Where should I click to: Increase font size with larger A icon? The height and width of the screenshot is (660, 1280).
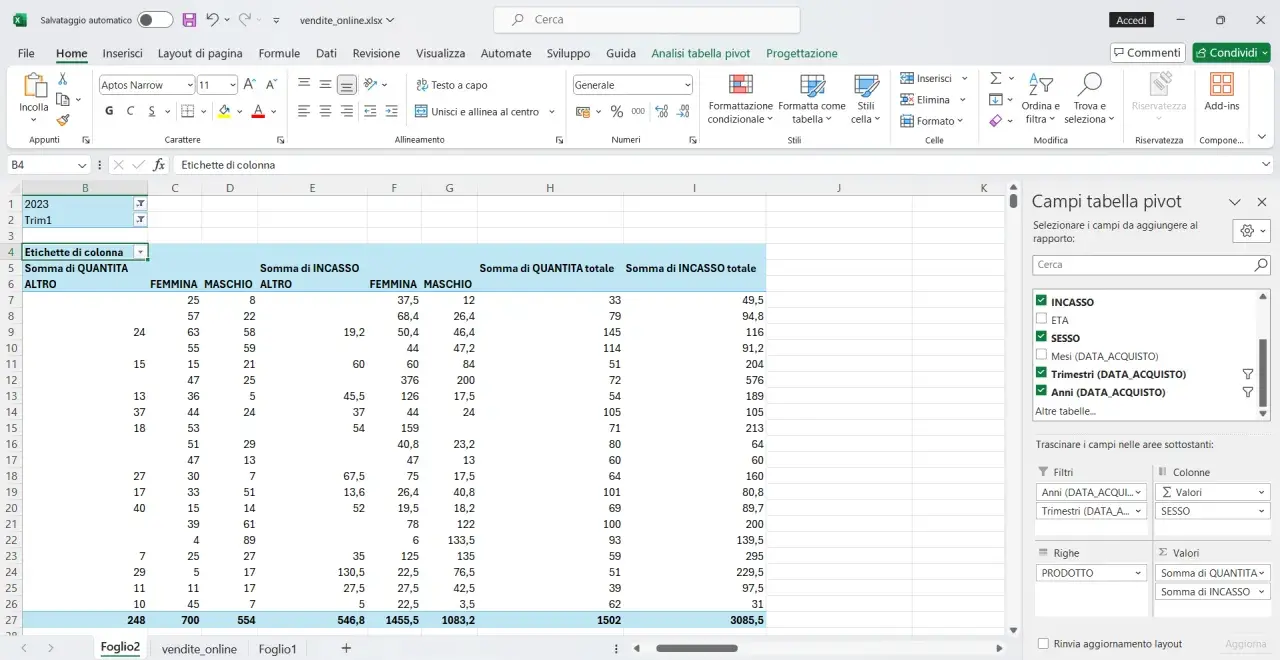click(250, 85)
